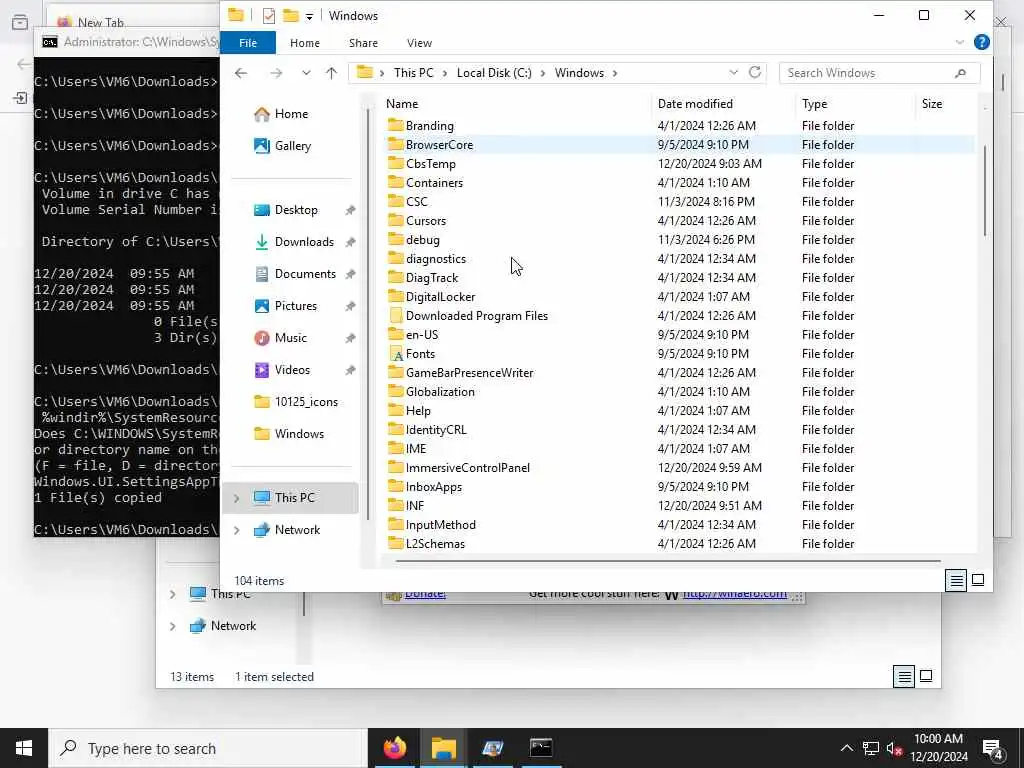Open the Start menu
This screenshot has width=1024, height=768.
click(24, 748)
